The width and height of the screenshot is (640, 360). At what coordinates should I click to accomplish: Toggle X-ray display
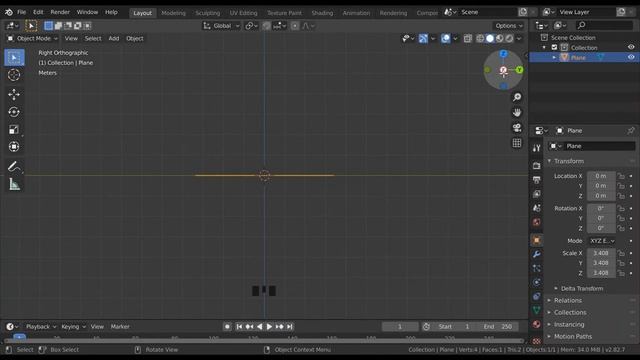coord(467,38)
